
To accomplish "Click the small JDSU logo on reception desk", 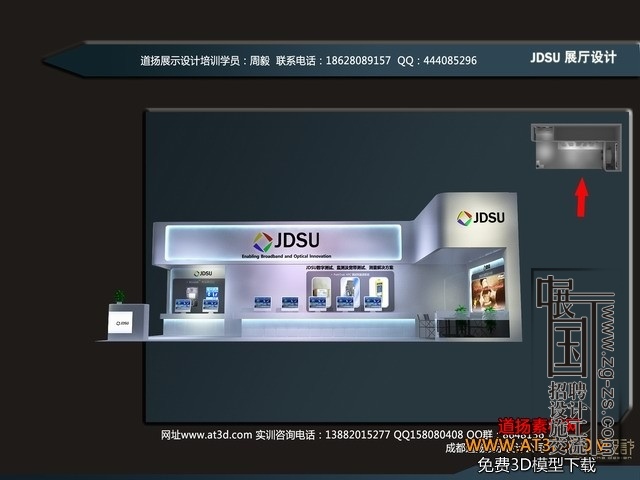I will click(122, 323).
